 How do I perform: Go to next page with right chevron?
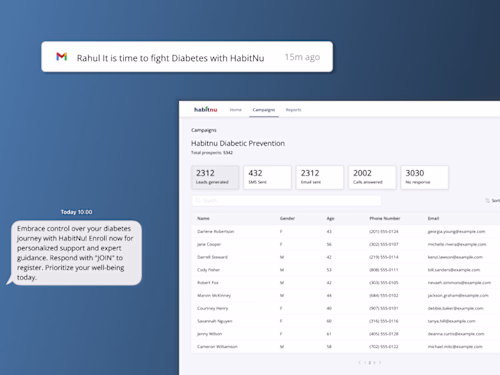click(380, 362)
